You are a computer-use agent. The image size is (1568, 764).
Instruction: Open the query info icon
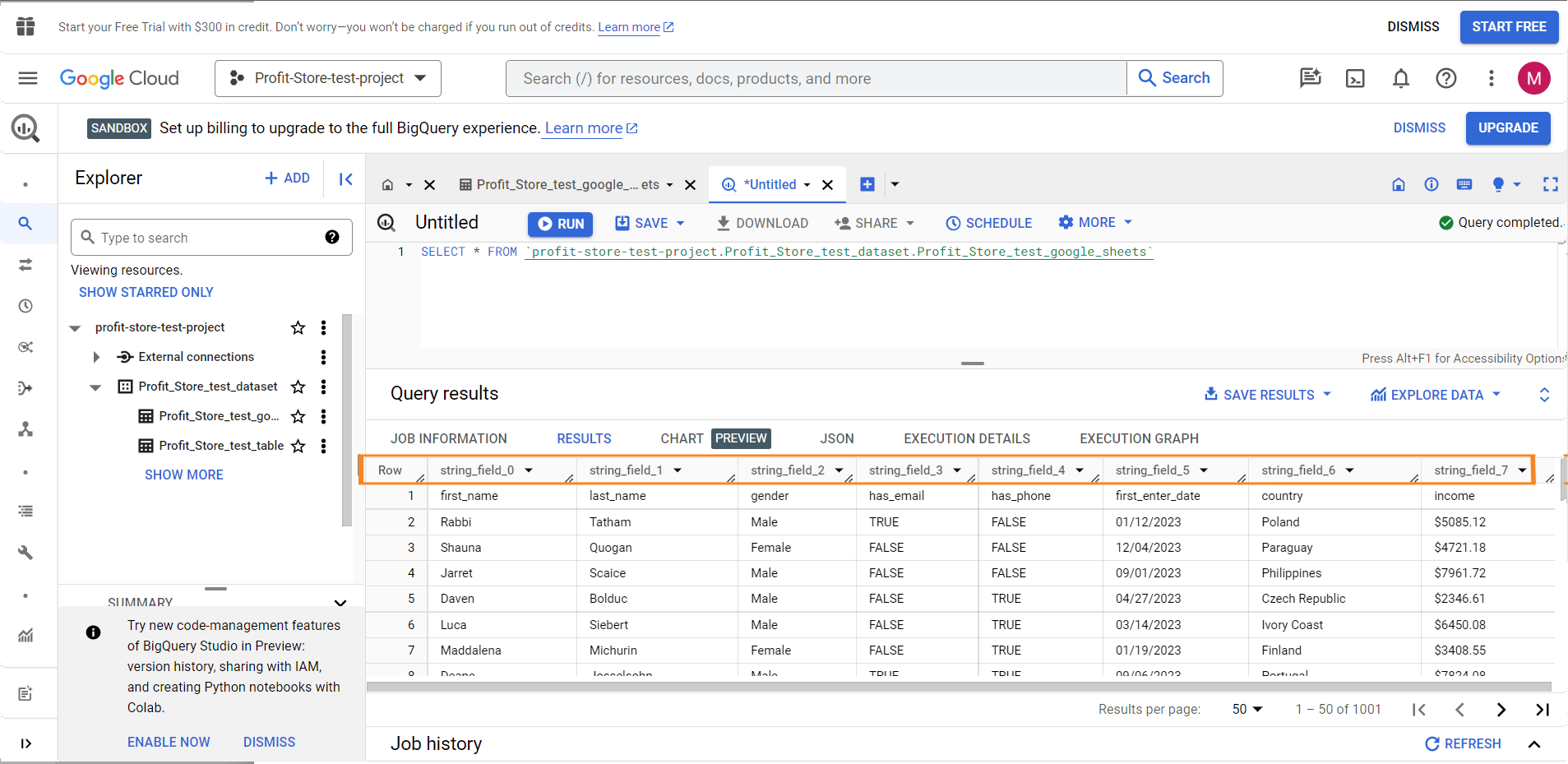1432,184
